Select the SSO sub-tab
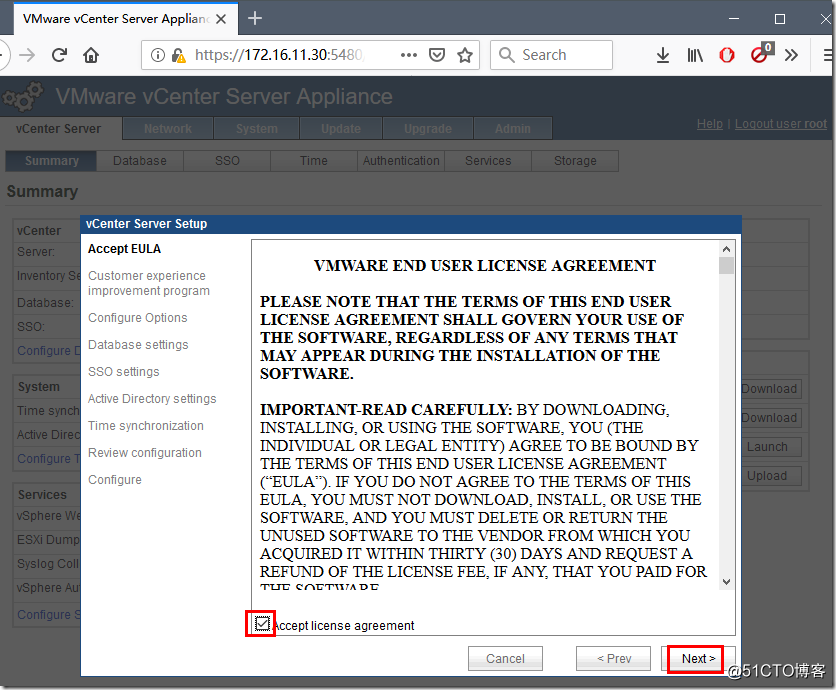 pos(227,161)
